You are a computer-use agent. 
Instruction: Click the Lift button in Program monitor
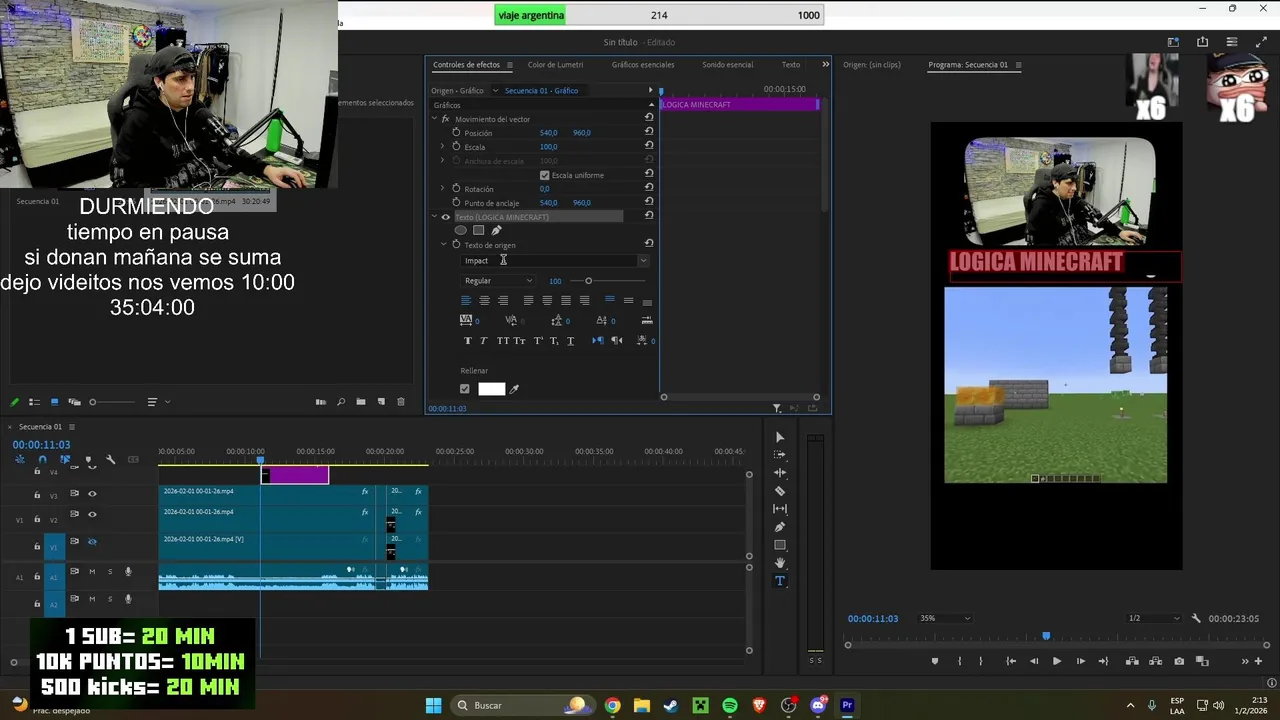tap(1132, 661)
